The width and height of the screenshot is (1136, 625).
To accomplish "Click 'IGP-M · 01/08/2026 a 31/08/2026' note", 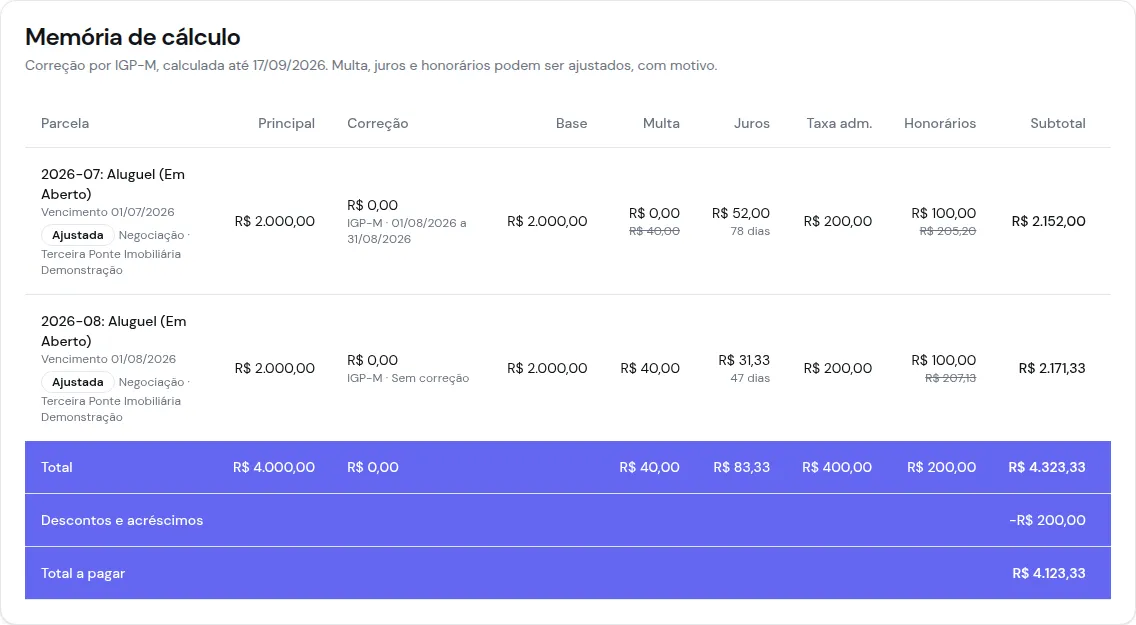I will (x=406, y=231).
